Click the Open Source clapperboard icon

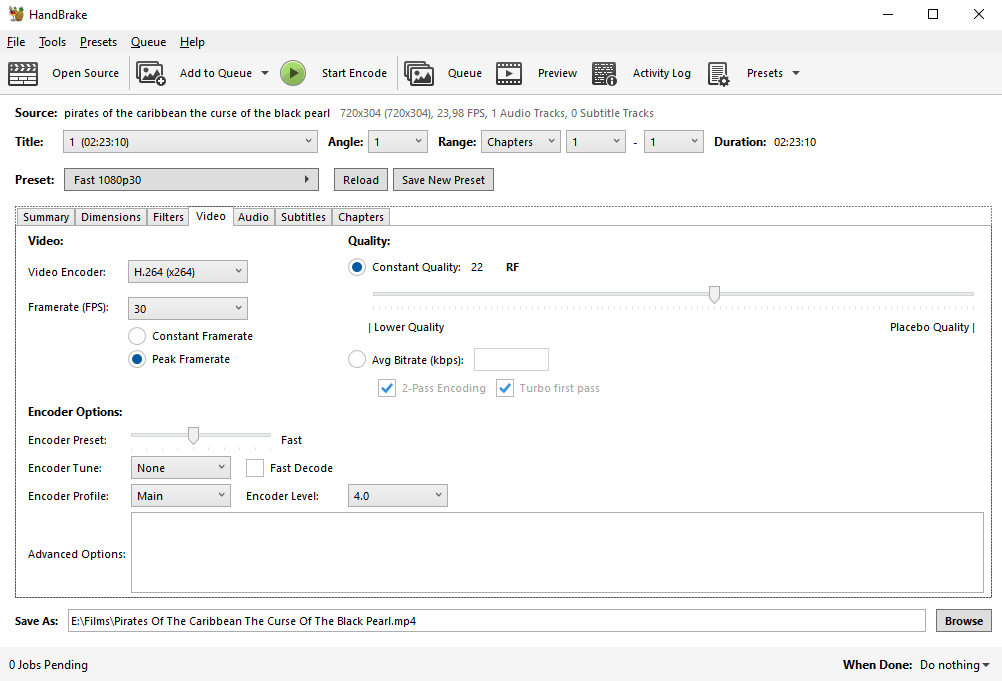(x=23, y=73)
